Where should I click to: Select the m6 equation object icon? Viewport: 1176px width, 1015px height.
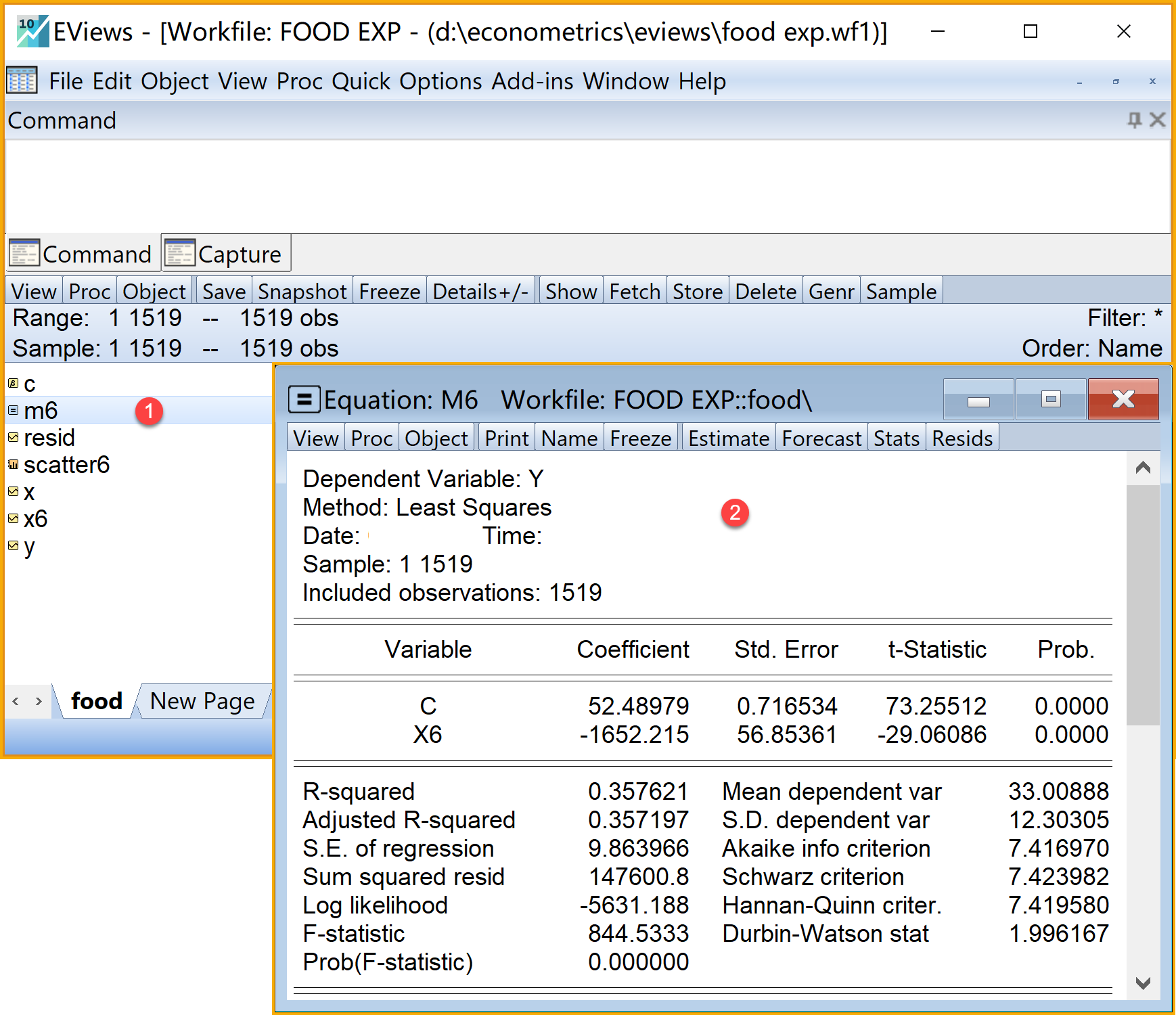click(x=13, y=410)
